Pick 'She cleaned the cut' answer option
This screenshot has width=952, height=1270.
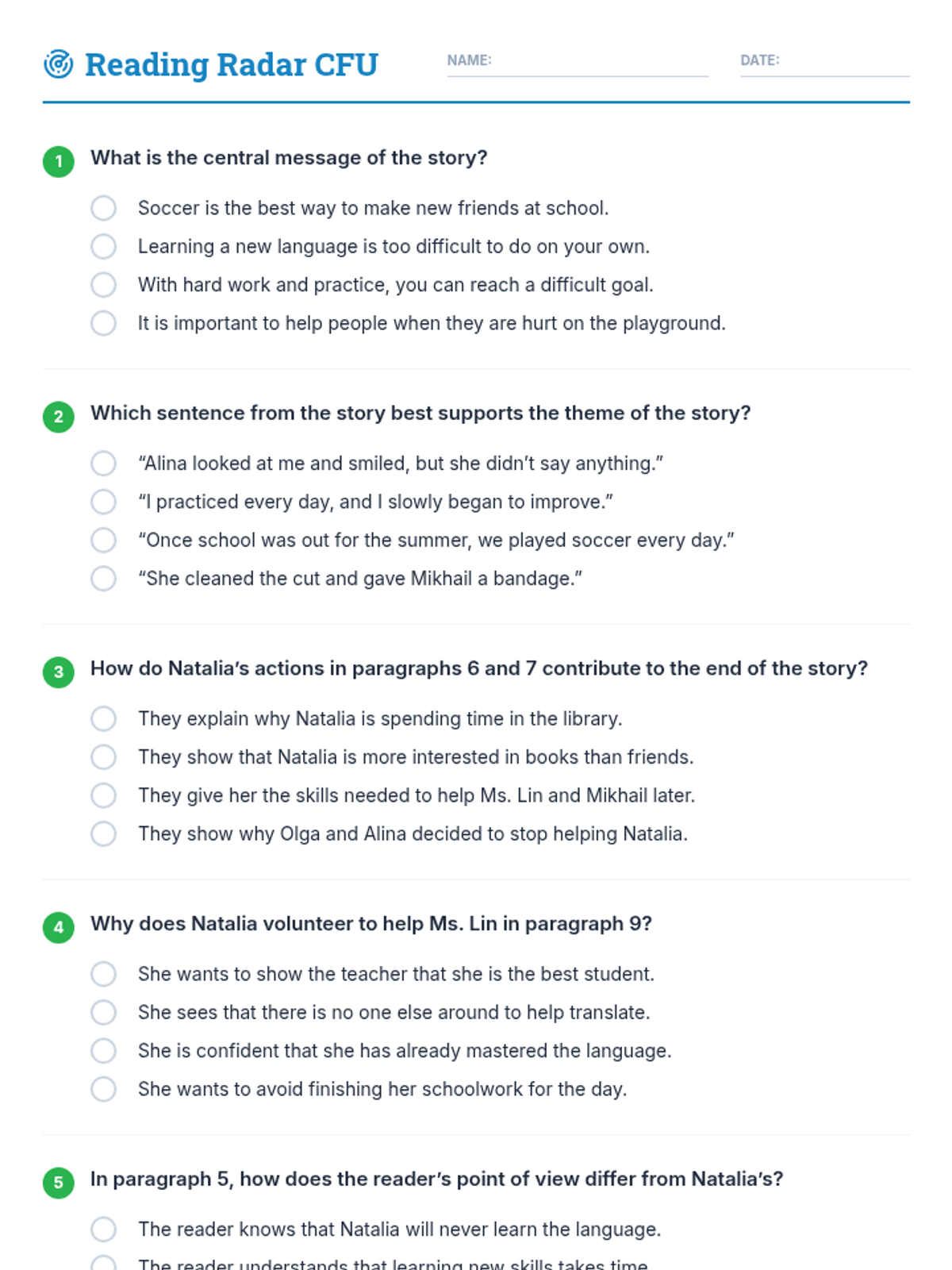(x=103, y=579)
